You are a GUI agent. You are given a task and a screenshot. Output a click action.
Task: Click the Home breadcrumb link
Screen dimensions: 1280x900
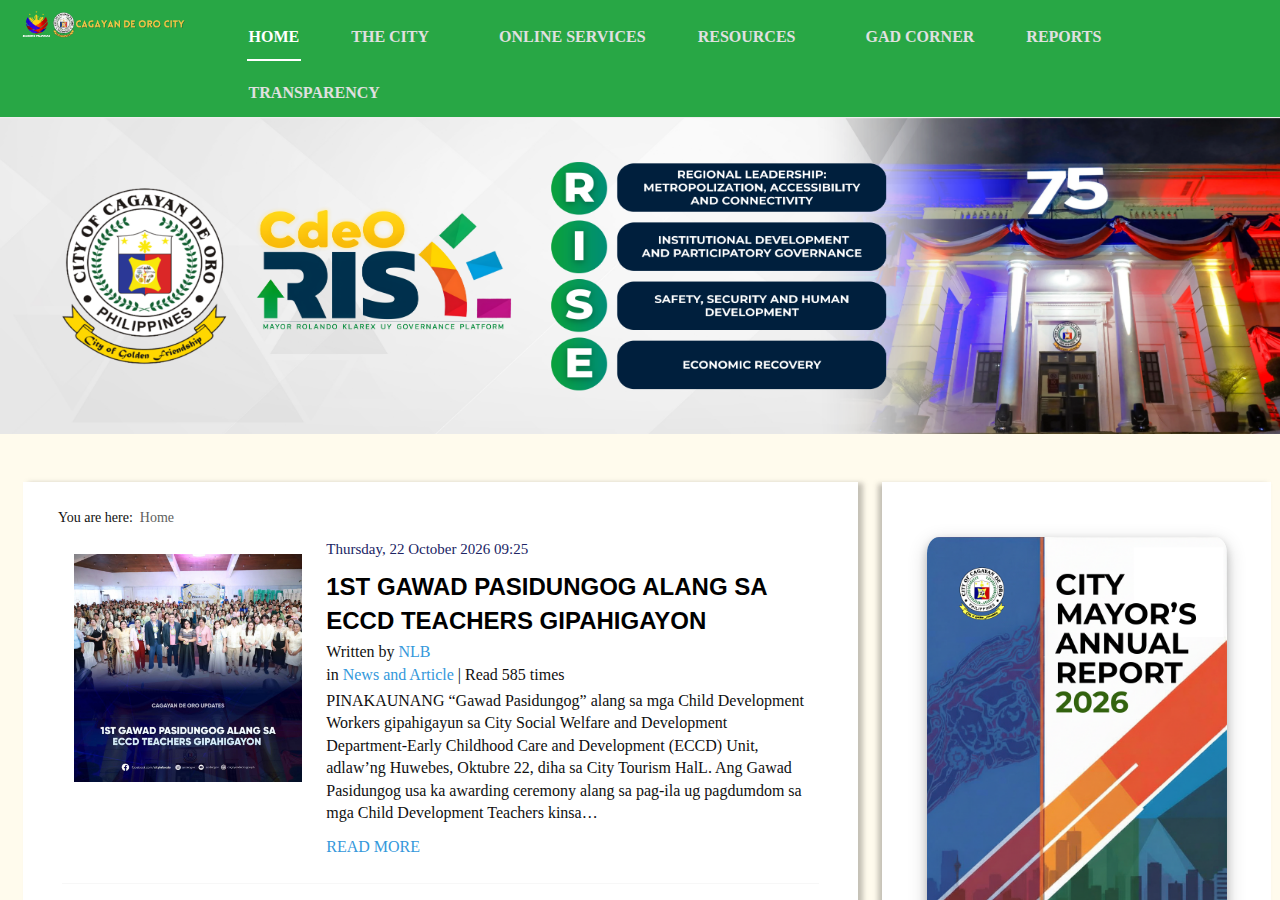(157, 517)
